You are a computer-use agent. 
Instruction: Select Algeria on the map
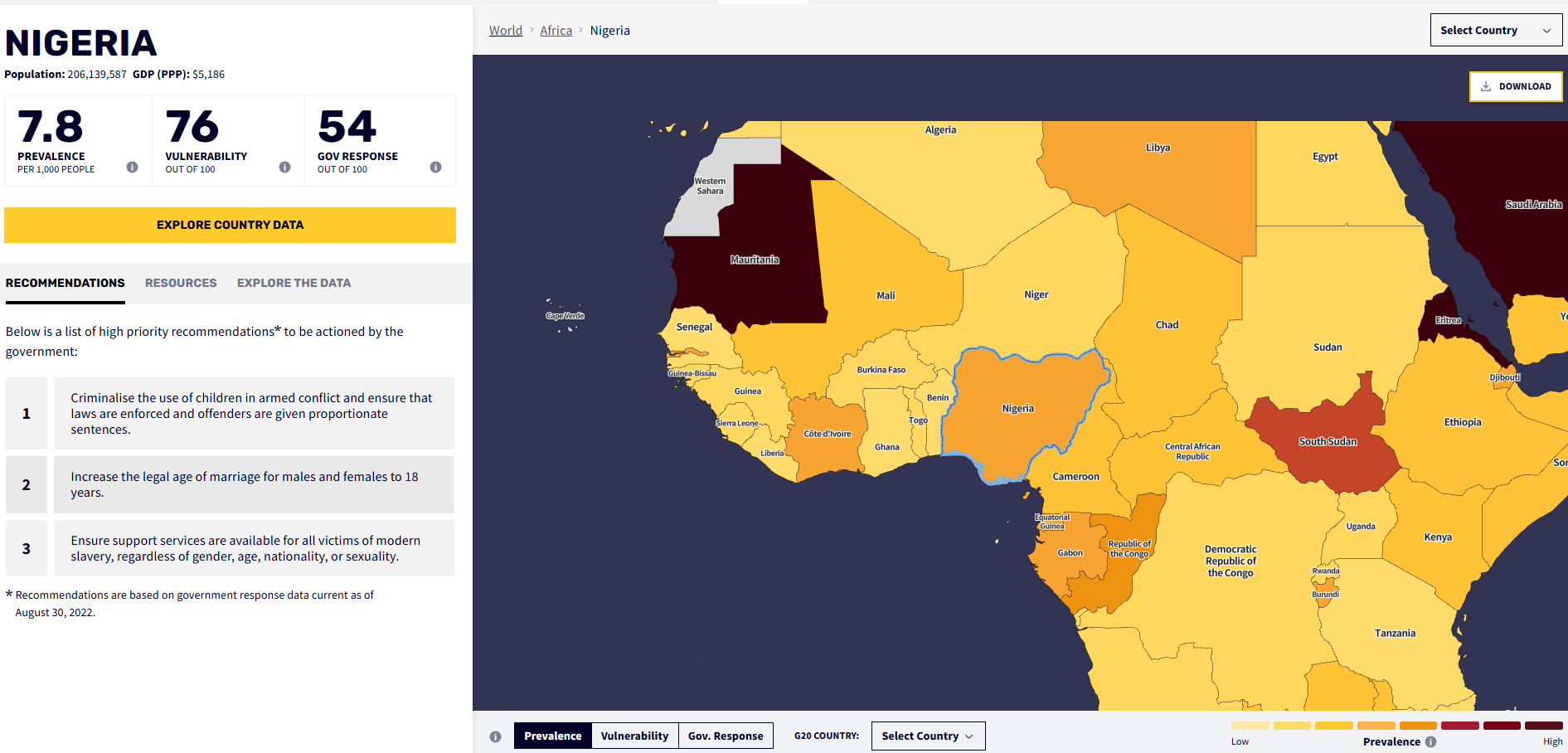click(x=940, y=130)
